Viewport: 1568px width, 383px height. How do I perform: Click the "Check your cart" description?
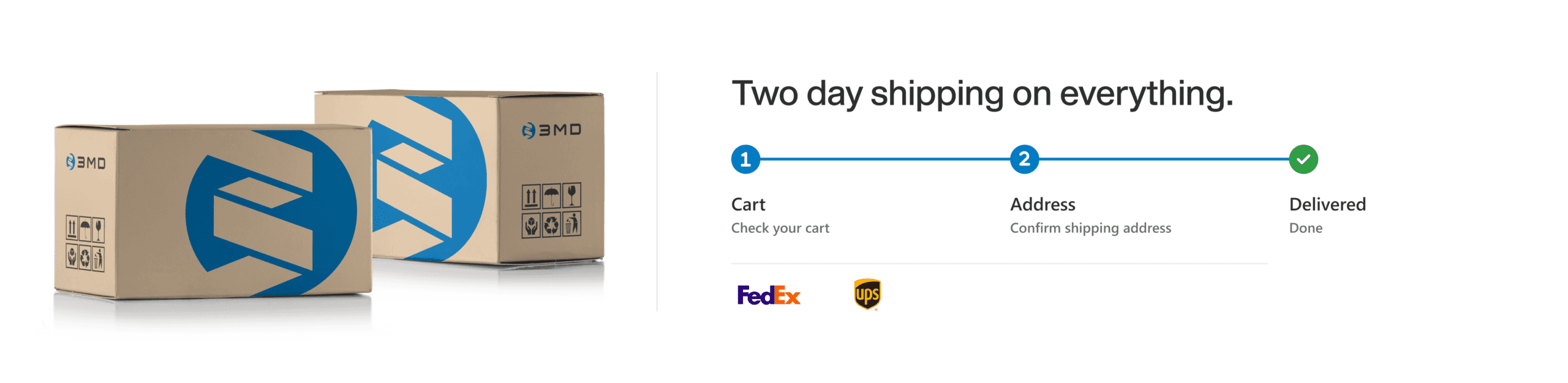pyautogui.click(x=780, y=228)
